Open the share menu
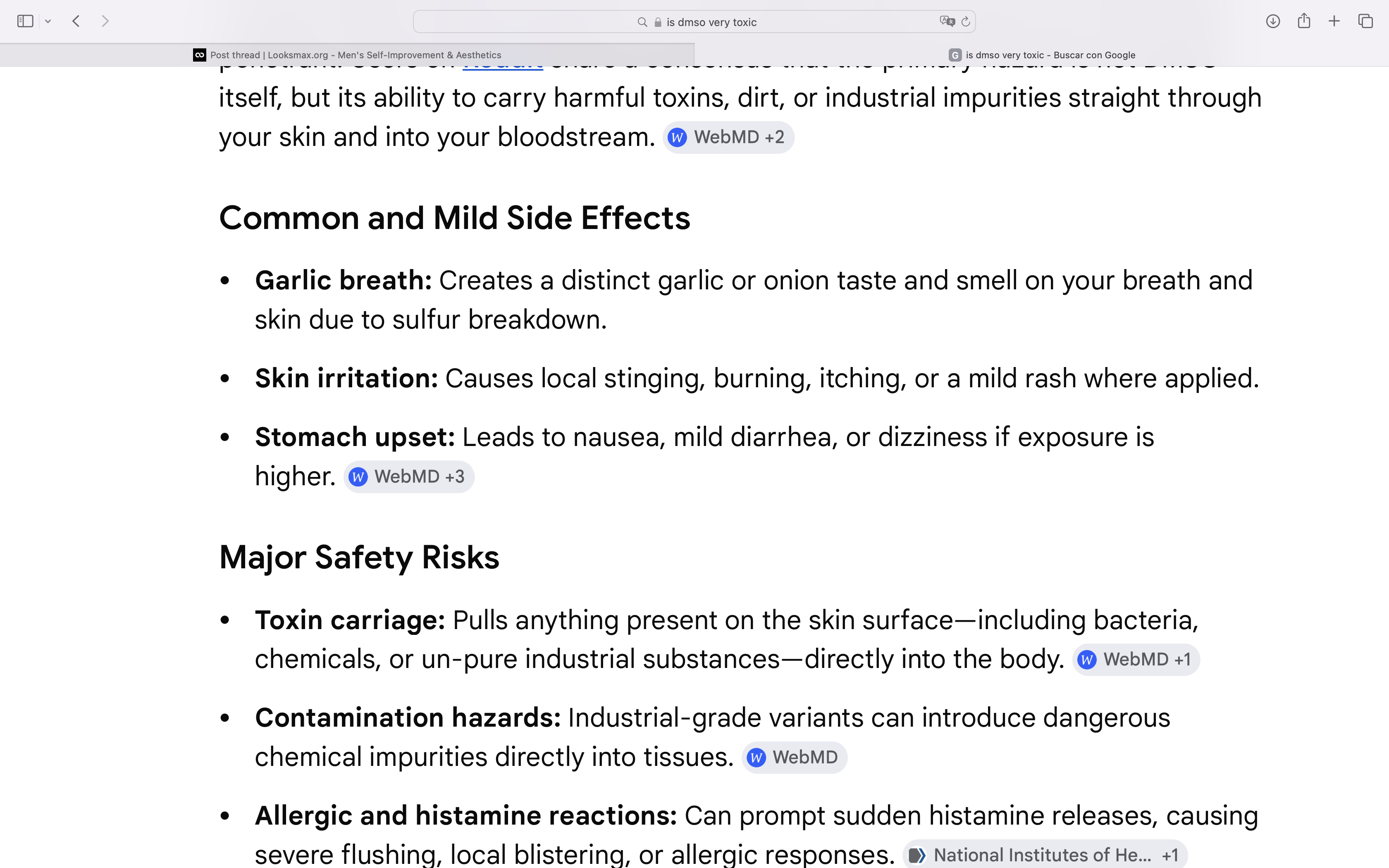 pos(1303,21)
